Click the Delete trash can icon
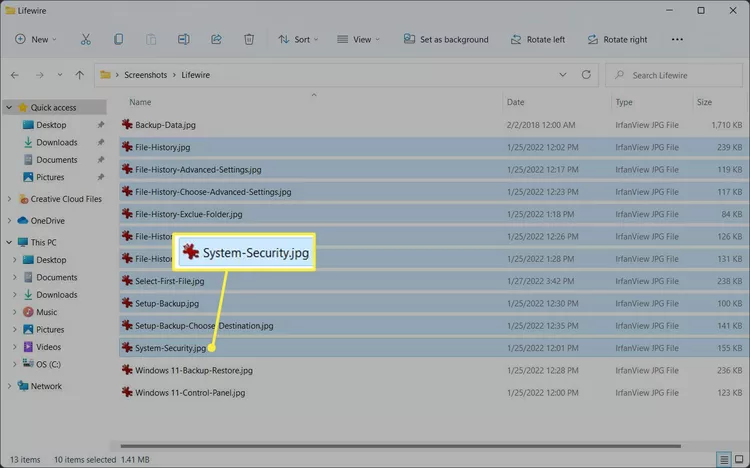 pyautogui.click(x=248, y=40)
